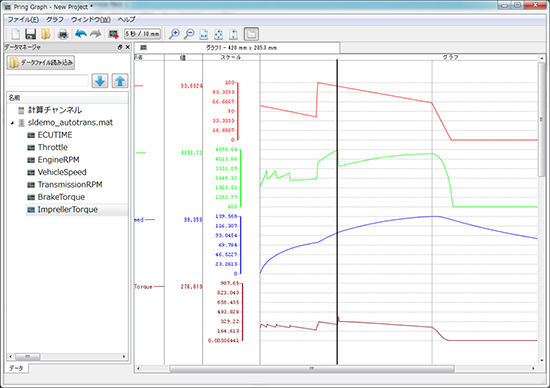Screen dimensions: 550x388
Task: Click the green value starting 4658
Action: click(192, 153)
